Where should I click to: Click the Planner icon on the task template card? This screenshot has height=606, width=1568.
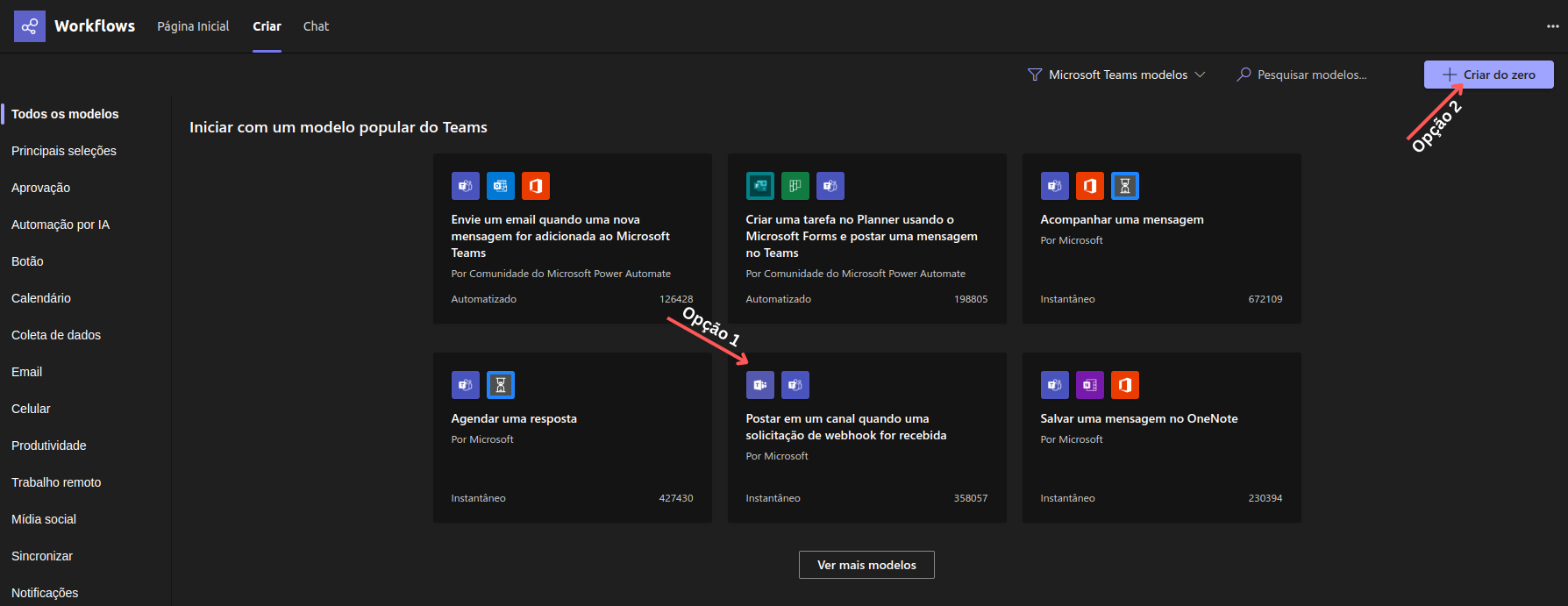[x=795, y=186]
